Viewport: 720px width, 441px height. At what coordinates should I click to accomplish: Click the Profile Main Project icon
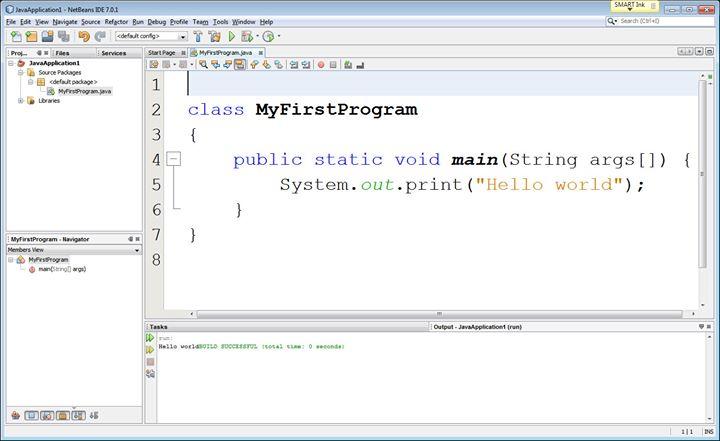(x=269, y=36)
